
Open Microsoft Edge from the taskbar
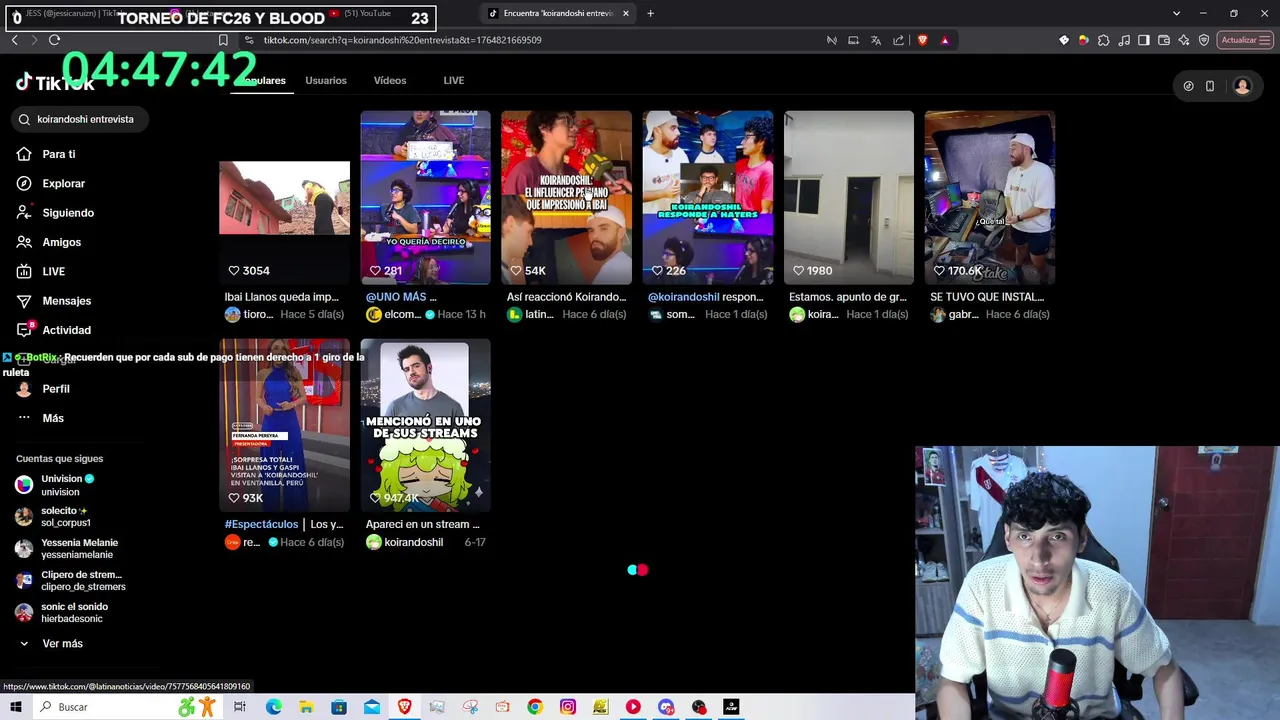click(273, 707)
